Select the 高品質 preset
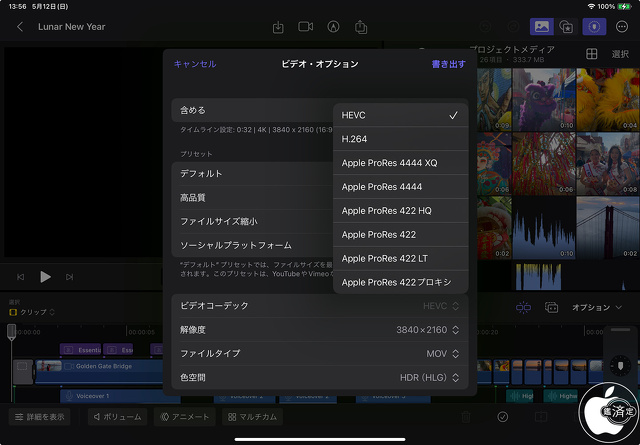The height and width of the screenshot is (445, 640). pos(253,198)
